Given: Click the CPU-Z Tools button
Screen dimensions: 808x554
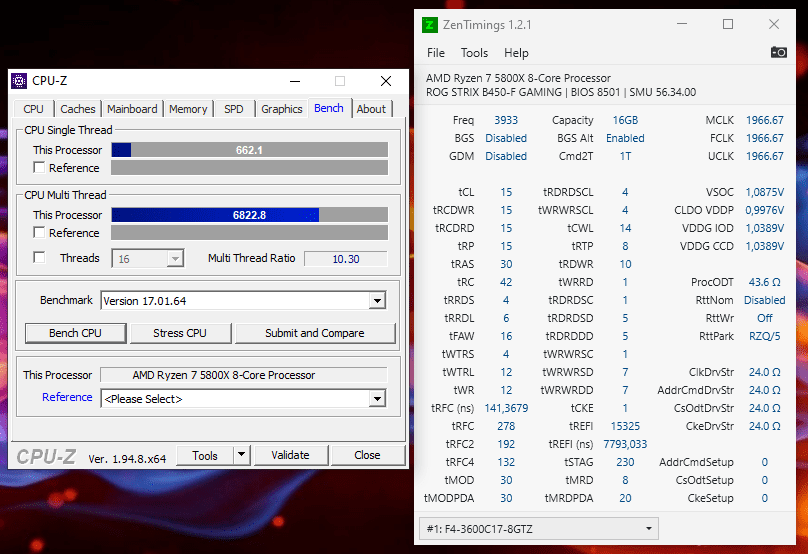Looking at the screenshot, I should pyautogui.click(x=205, y=455).
